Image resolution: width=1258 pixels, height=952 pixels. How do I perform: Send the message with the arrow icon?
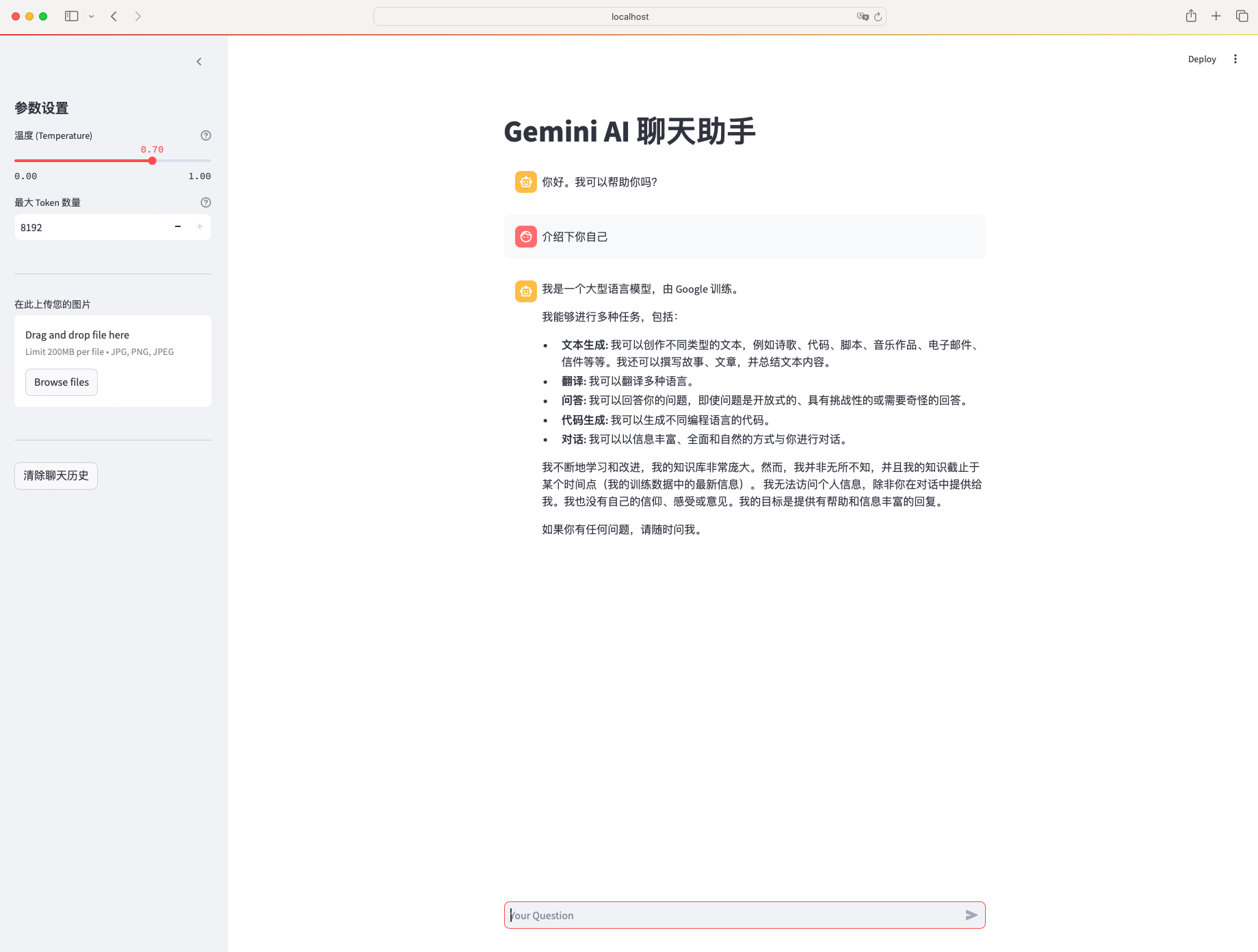[971, 915]
